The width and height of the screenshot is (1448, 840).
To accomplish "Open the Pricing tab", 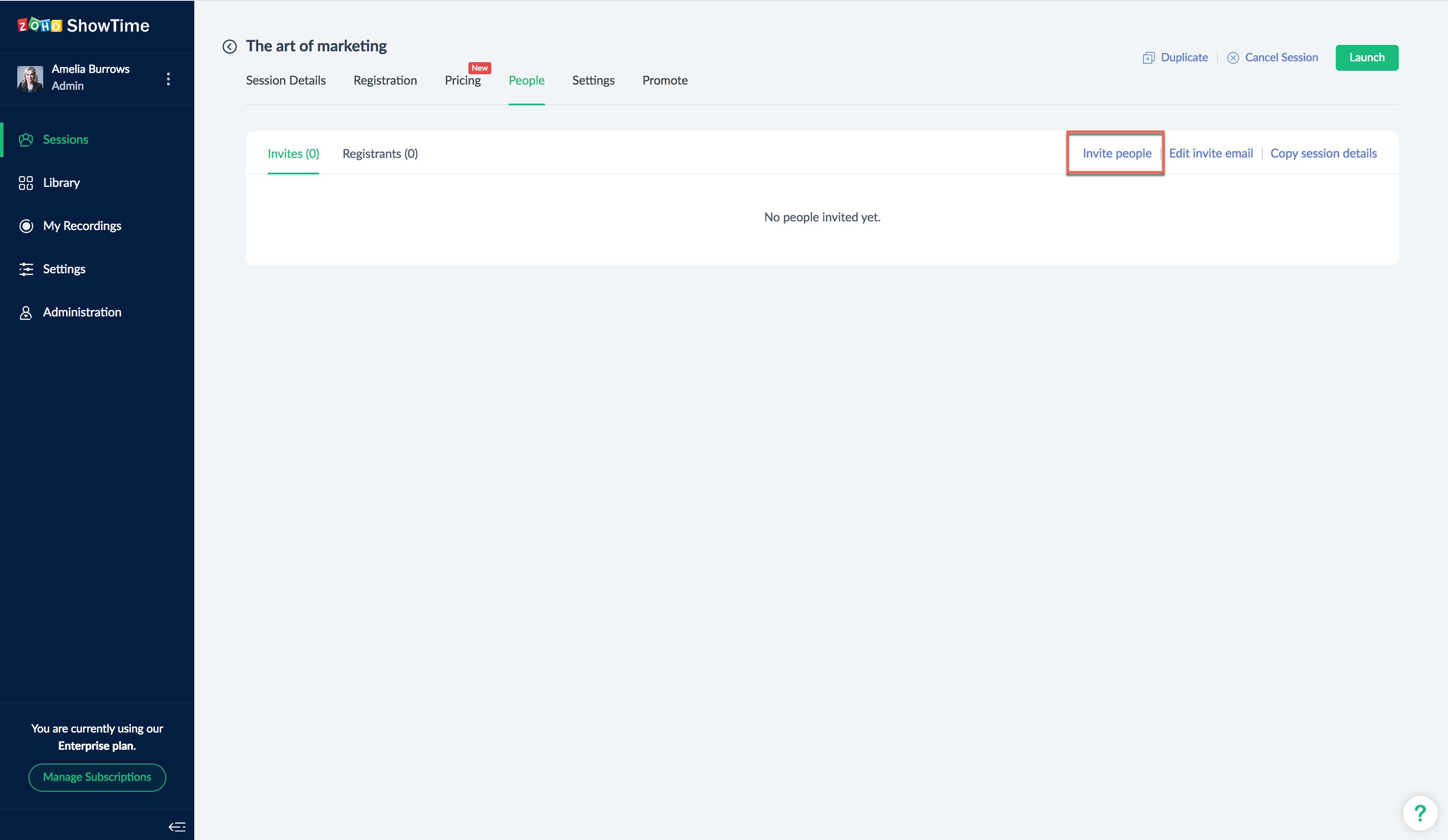I will coord(462,80).
